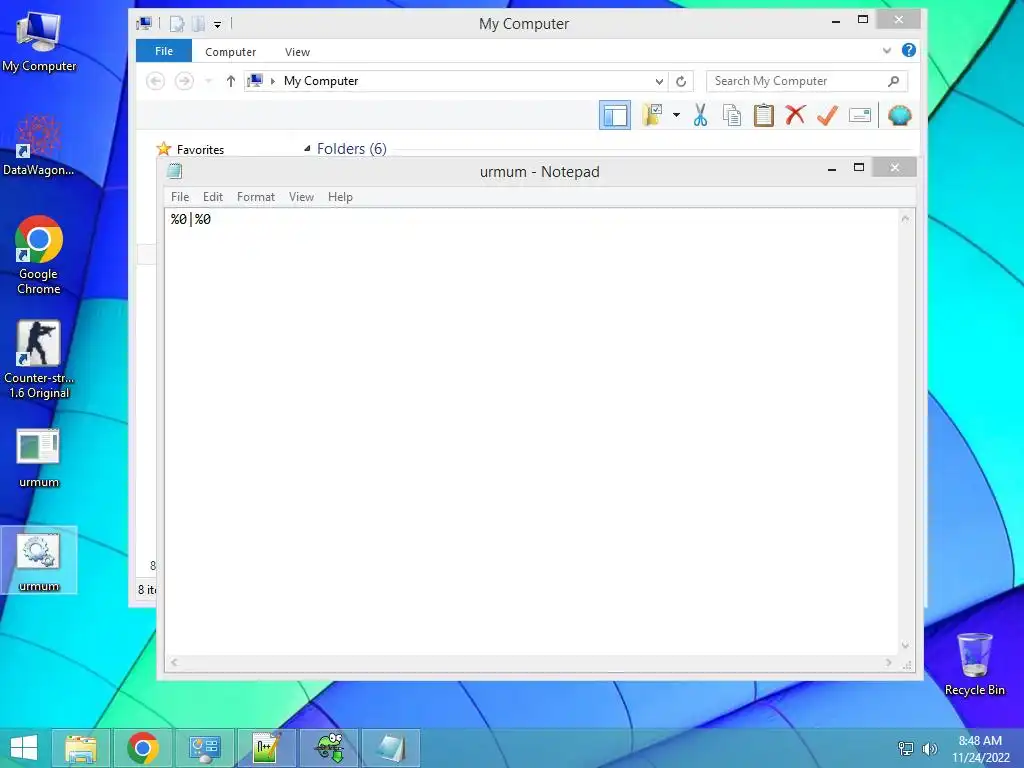The height and width of the screenshot is (768, 1024).
Task: Click Notepad horizontal scrollbar left arrow
Action: (x=174, y=662)
